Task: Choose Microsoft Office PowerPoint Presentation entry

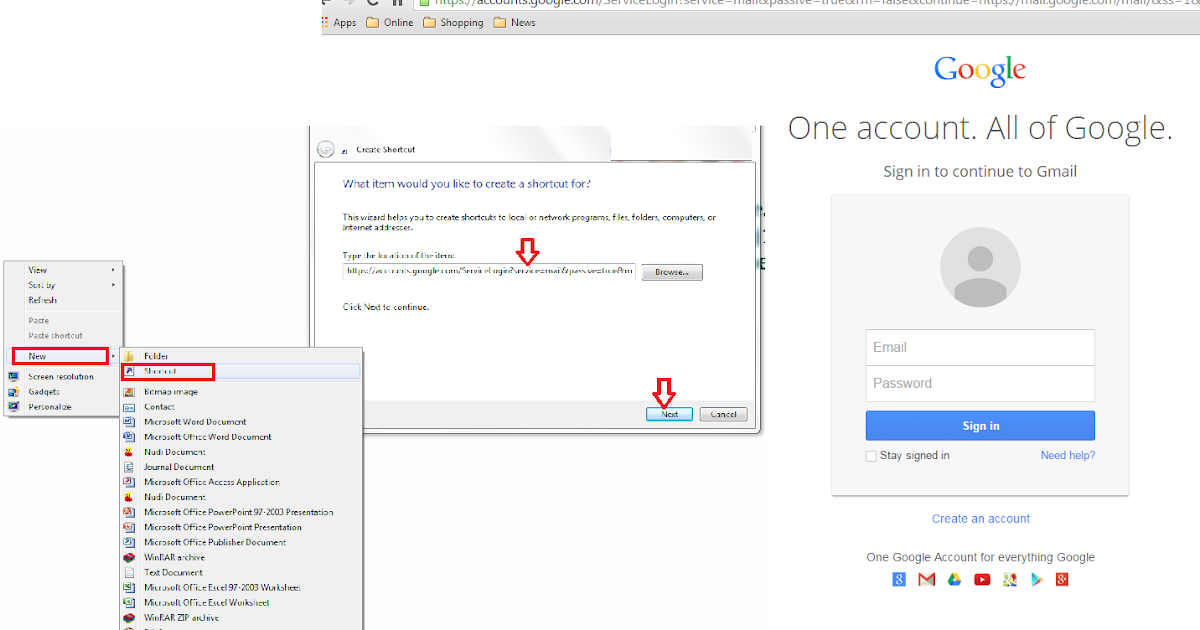Action: tap(240, 527)
